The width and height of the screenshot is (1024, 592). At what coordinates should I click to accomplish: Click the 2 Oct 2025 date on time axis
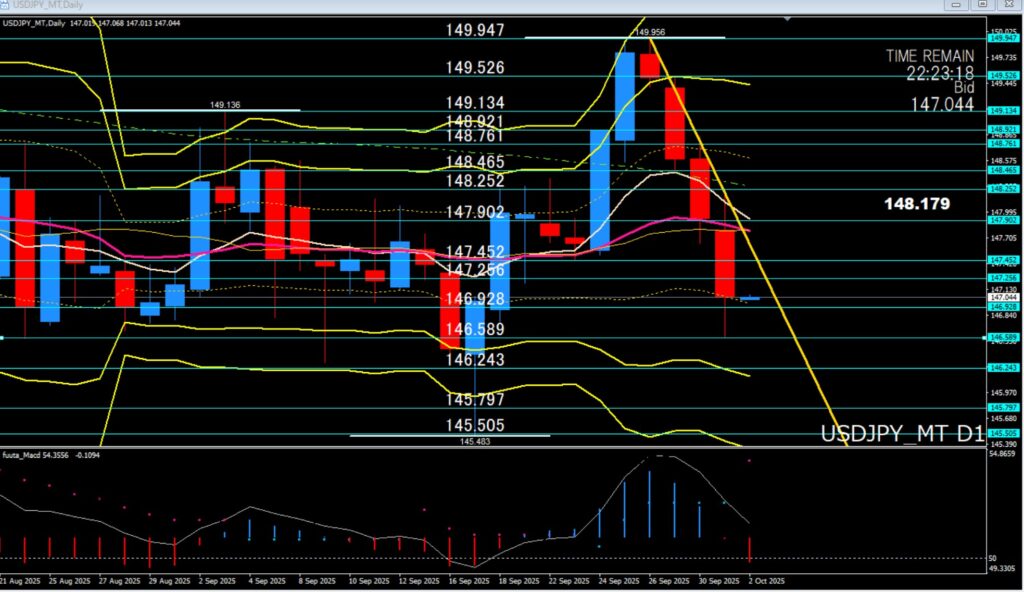click(x=766, y=580)
